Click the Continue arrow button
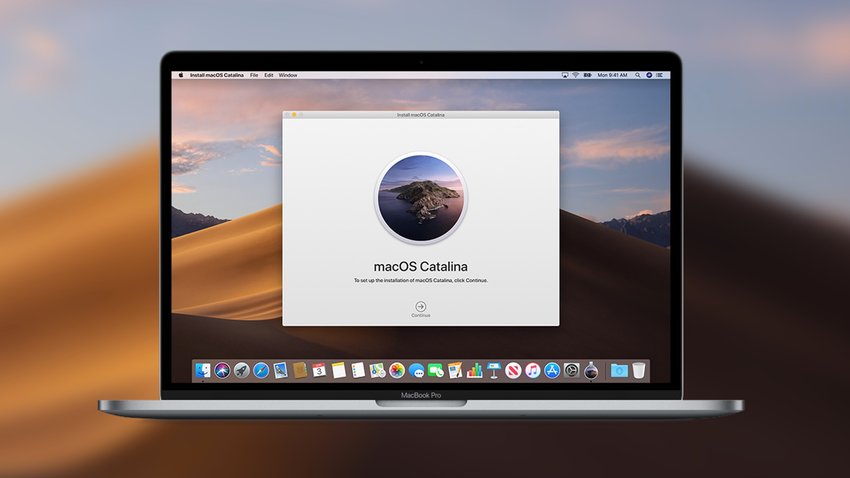 (x=420, y=307)
